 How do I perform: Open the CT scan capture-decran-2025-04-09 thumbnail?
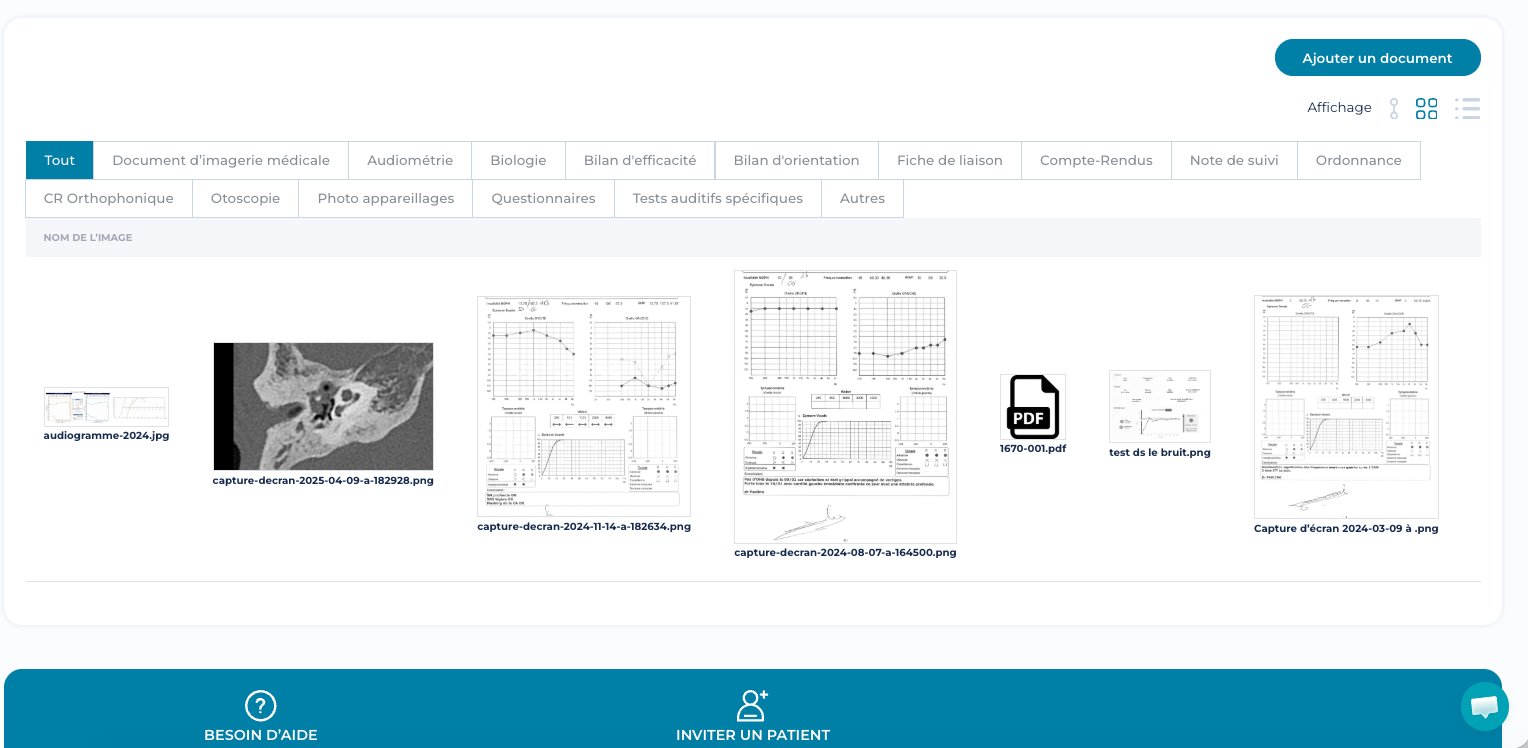[x=323, y=406]
